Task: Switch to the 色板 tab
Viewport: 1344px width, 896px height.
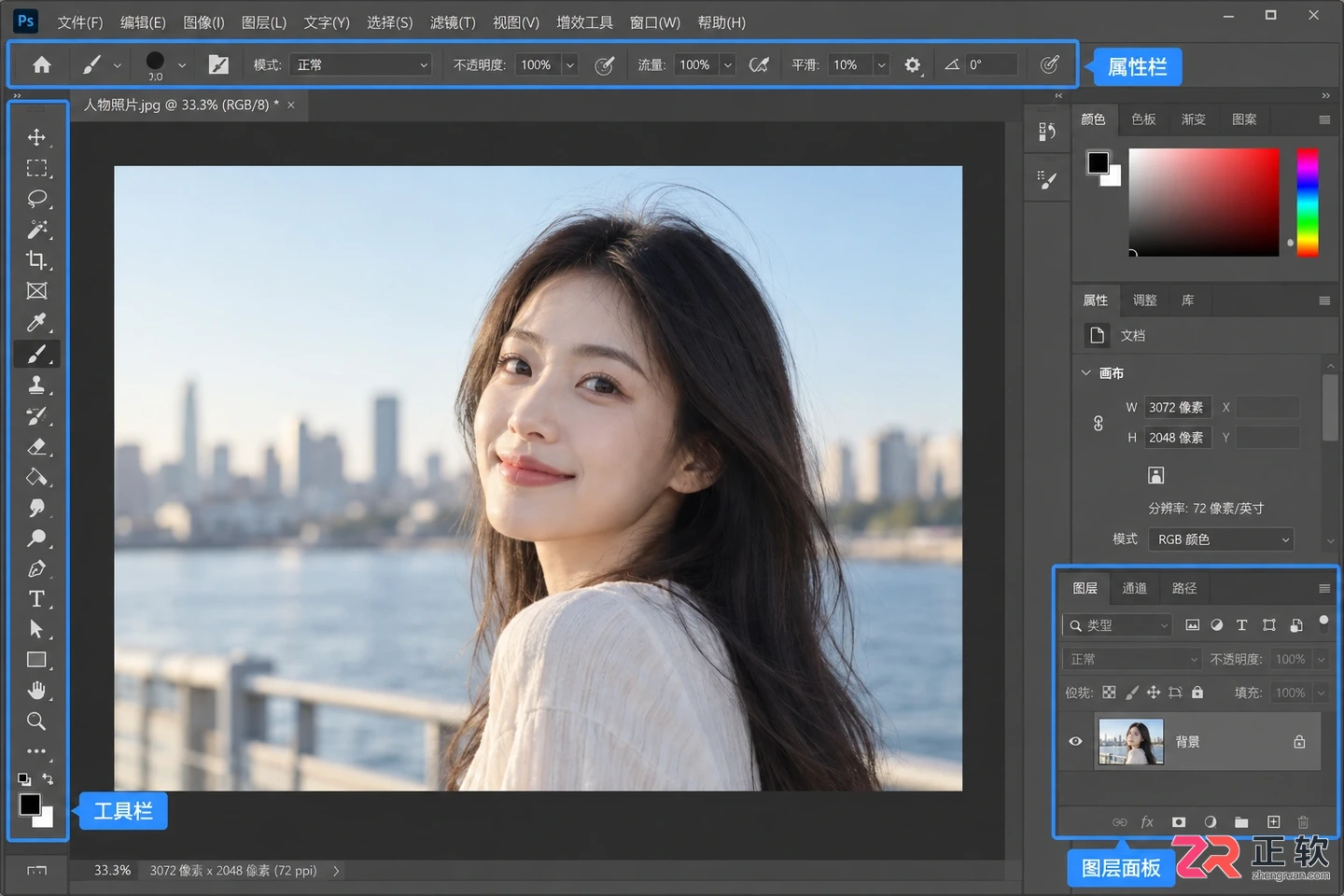Action: click(1143, 119)
